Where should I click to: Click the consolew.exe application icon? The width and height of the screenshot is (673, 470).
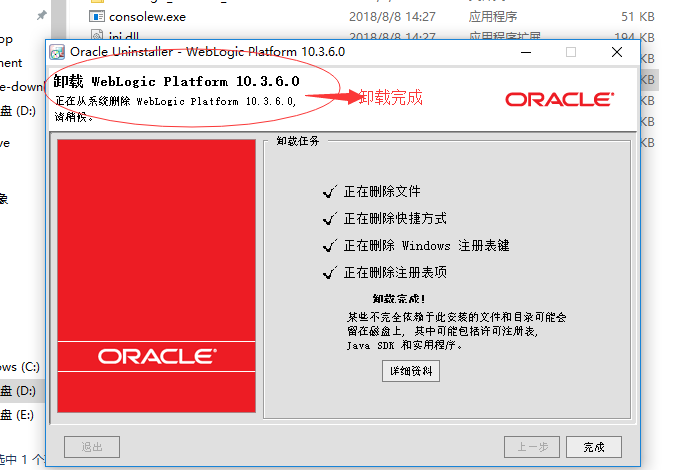pos(97,16)
